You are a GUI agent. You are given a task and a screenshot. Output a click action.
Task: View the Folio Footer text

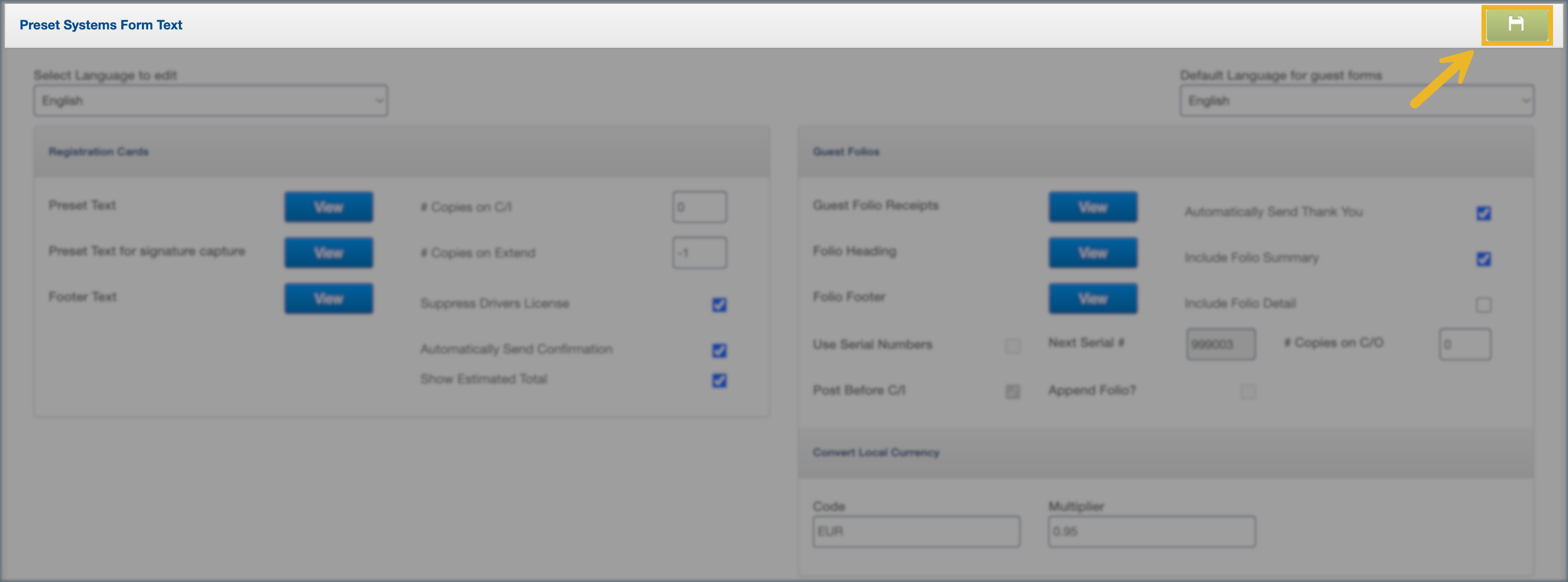pos(1092,298)
